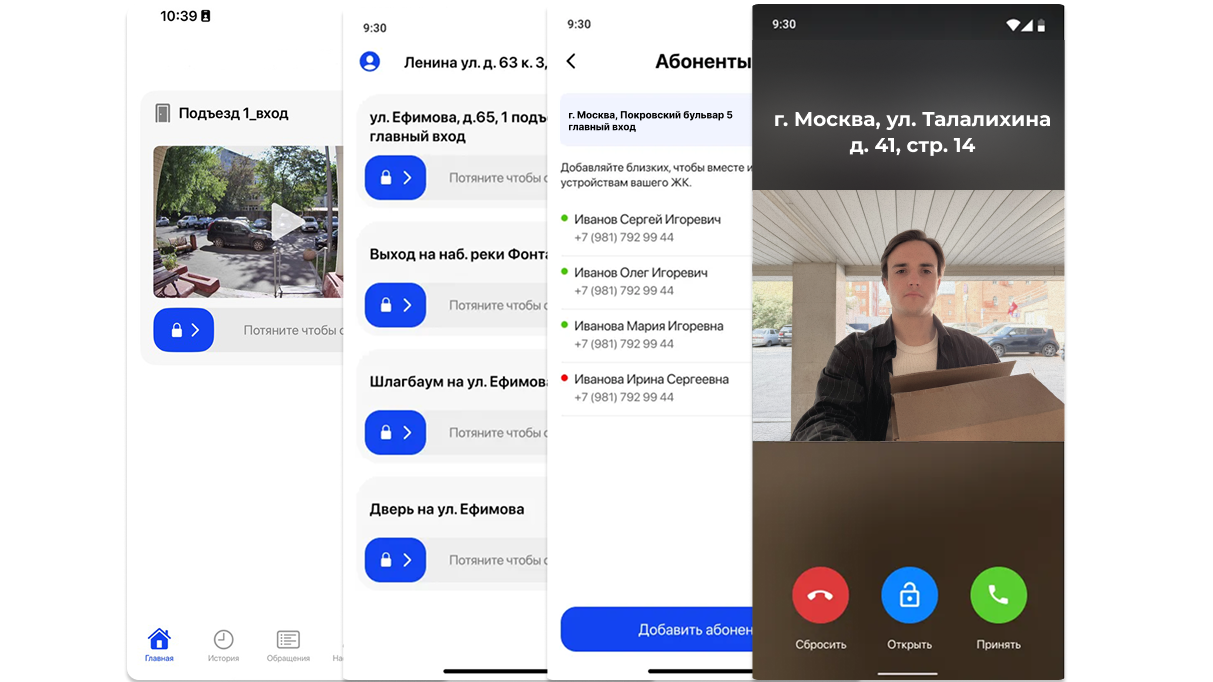Viewport: 1213px width, 682px height.
Task: Tap the green Принять accept call button
Action: click(998, 595)
